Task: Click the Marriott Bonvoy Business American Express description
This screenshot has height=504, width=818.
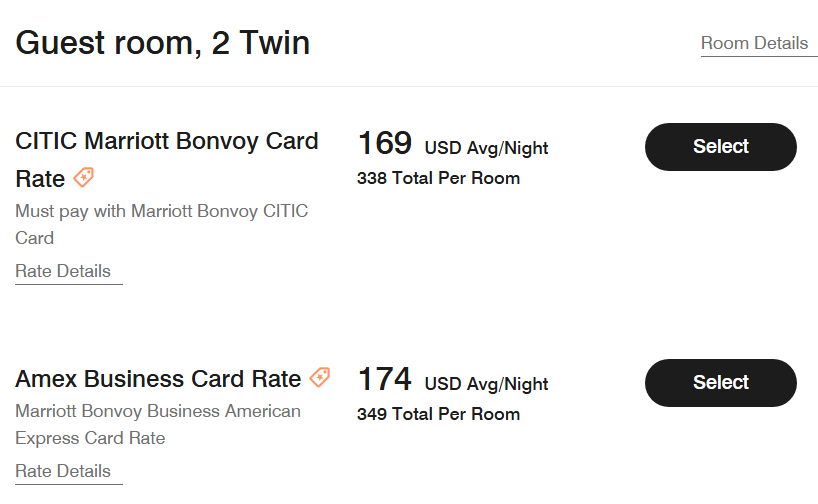Action: tap(158, 411)
